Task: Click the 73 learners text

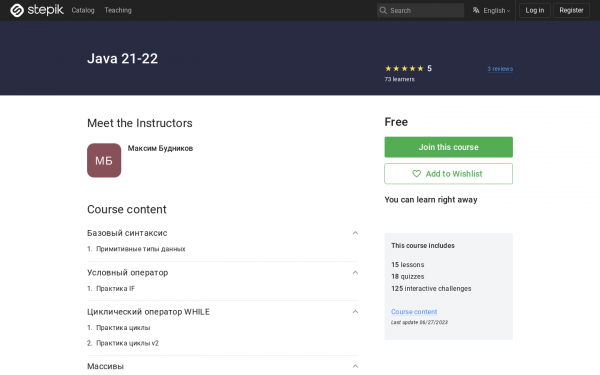Action: [399, 79]
